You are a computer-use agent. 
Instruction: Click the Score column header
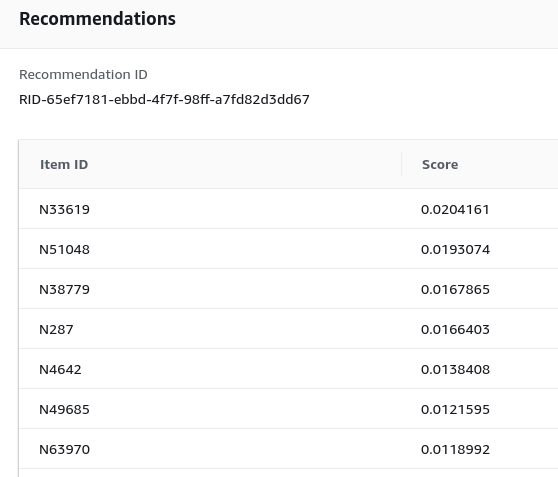pyautogui.click(x=440, y=164)
